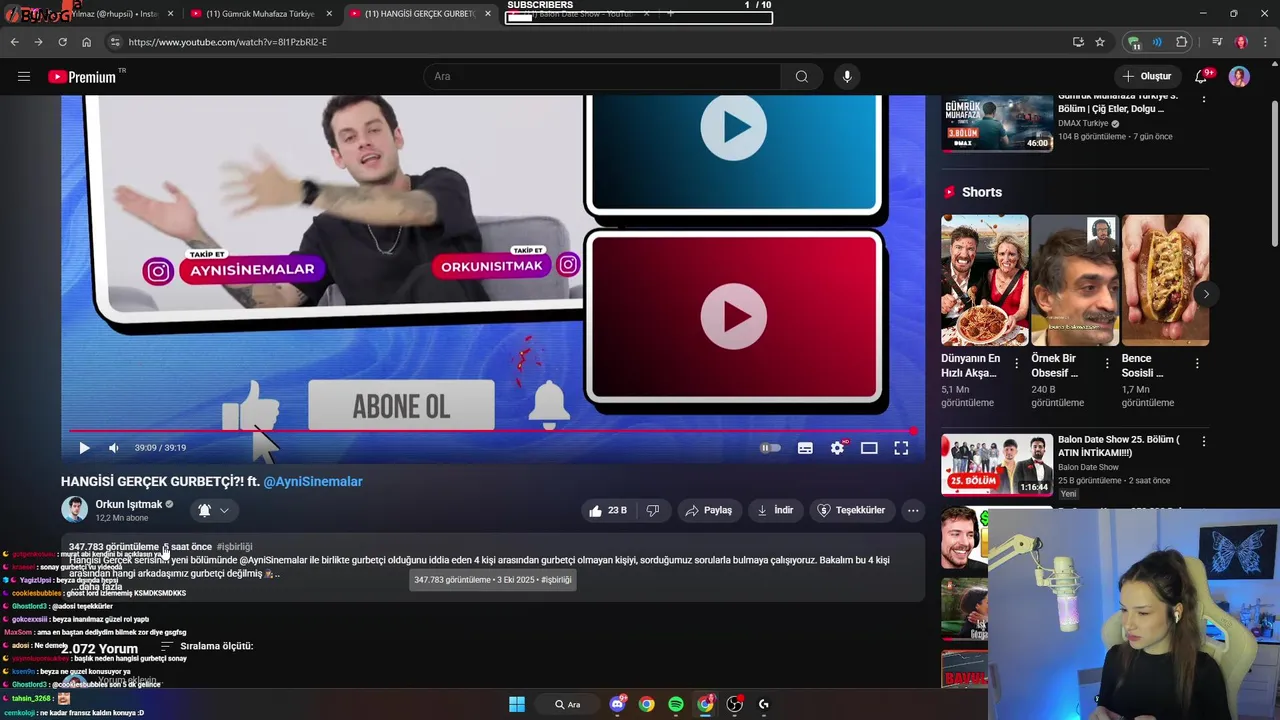Open the YouTube hamburger guide menu
Viewport: 1280px width, 720px height.
point(24,77)
